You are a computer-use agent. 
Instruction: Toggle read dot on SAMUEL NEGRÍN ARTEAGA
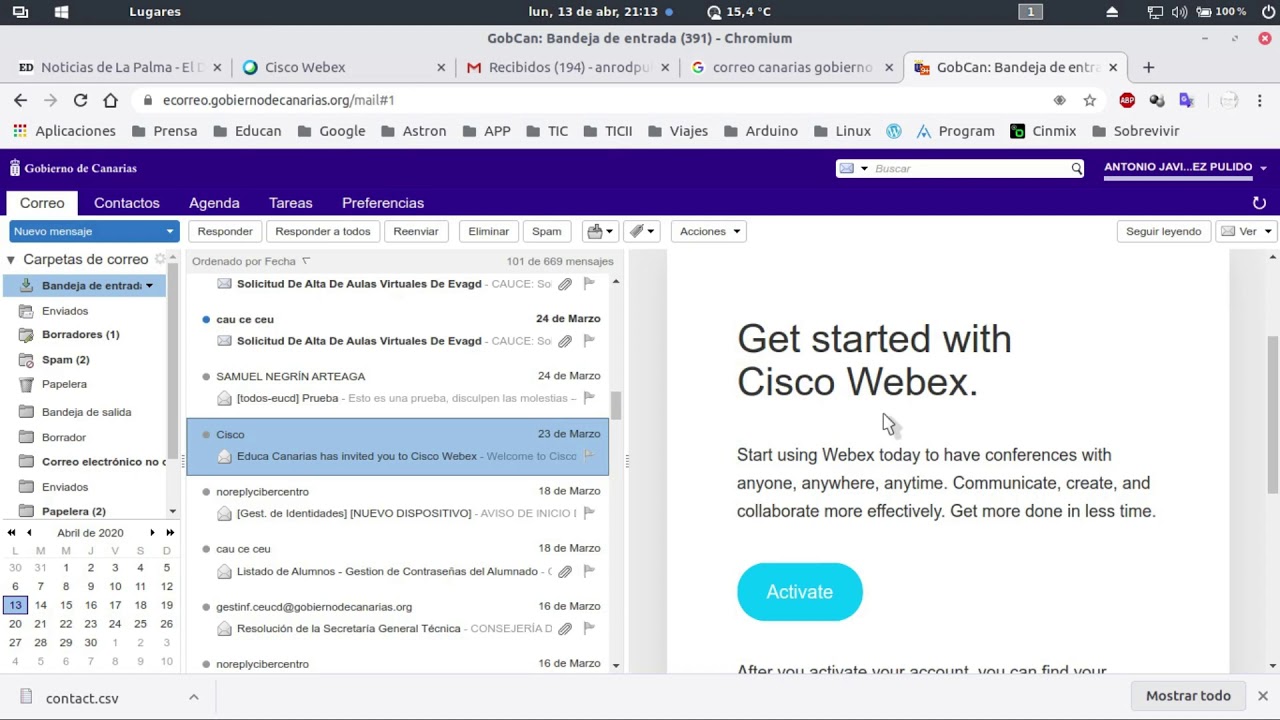point(206,377)
